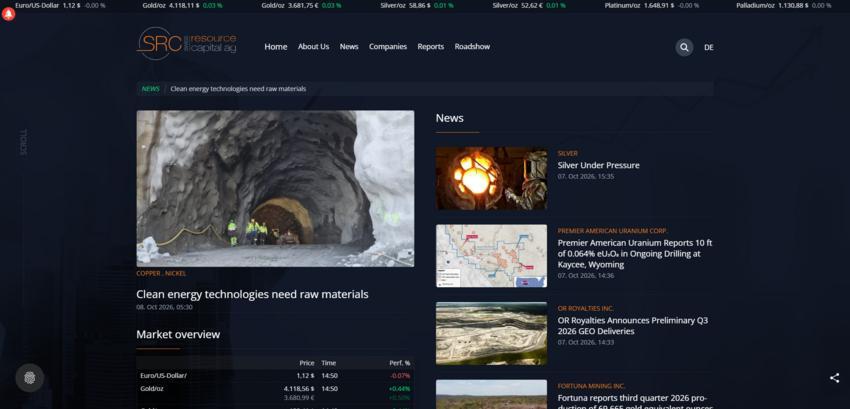The width and height of the screenshot is (850, 409).
Task: Click the vertical SCROLL indicator
Action: 23,142
